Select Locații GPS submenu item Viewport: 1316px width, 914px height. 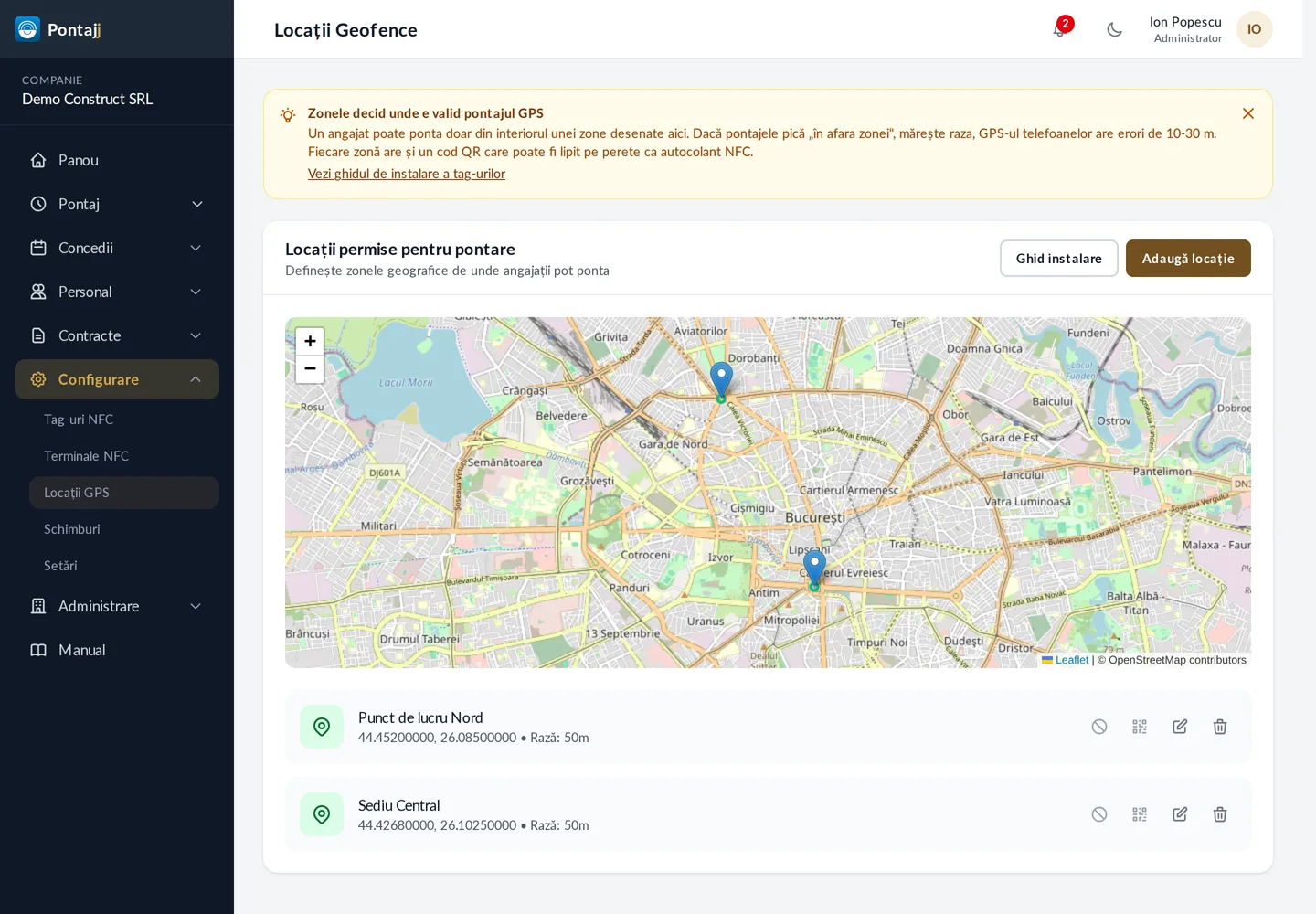coord(124,493)
